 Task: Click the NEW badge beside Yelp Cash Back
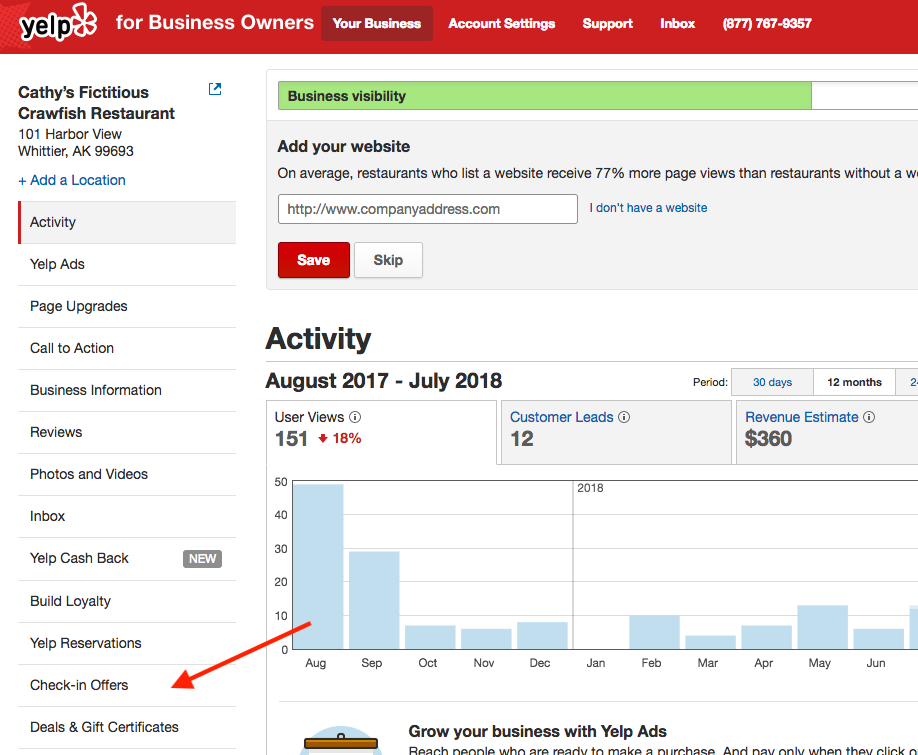tap(203, 559)
